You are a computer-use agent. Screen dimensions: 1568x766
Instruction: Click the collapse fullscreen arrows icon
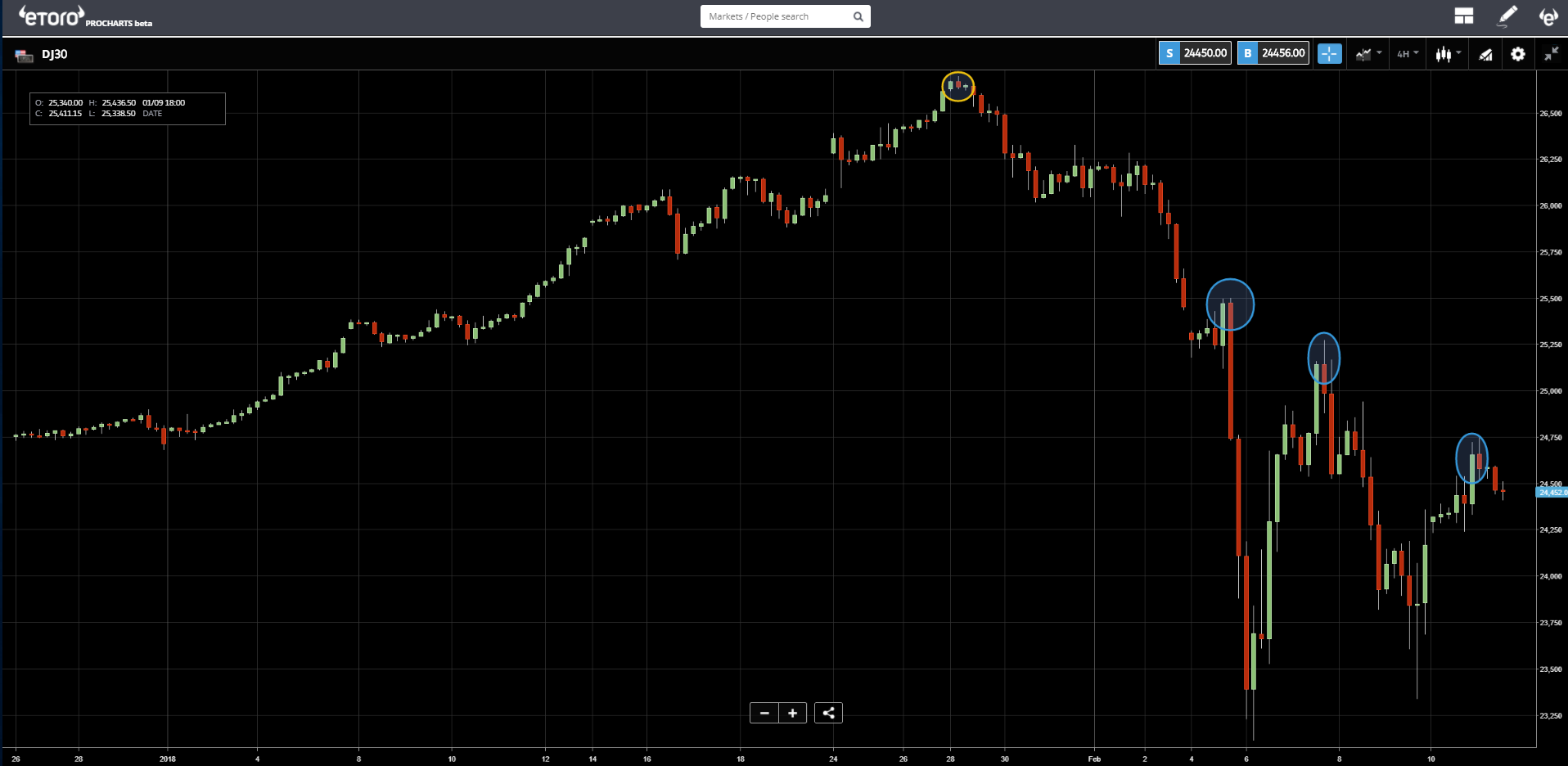[x=1551, y=54]
